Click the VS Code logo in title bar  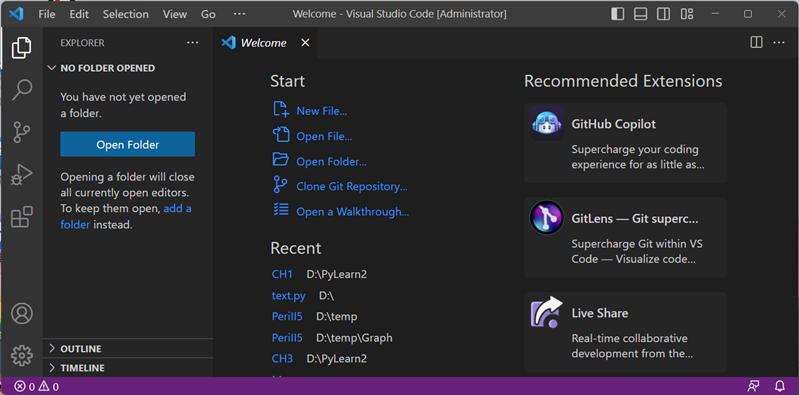click(16, 14)
